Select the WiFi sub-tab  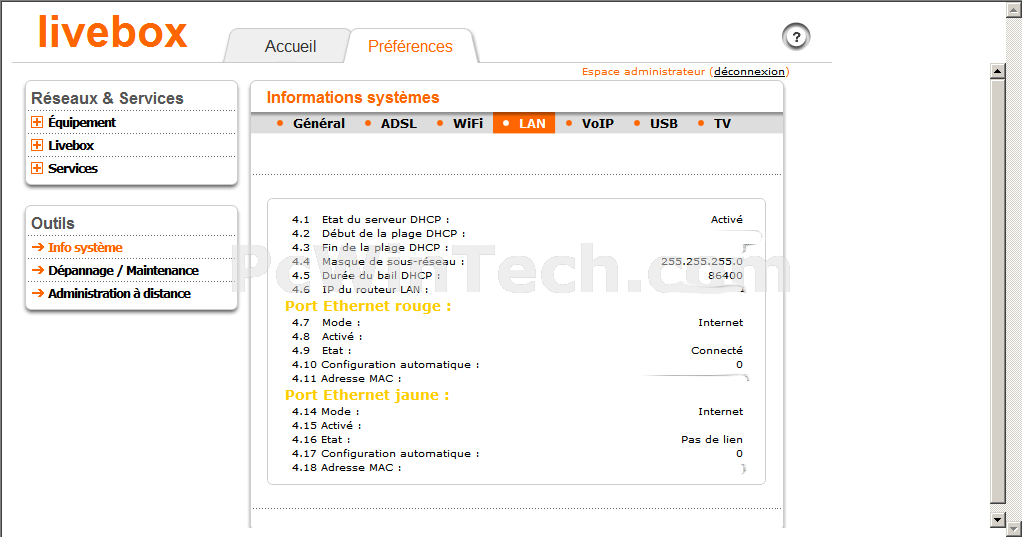468,123
